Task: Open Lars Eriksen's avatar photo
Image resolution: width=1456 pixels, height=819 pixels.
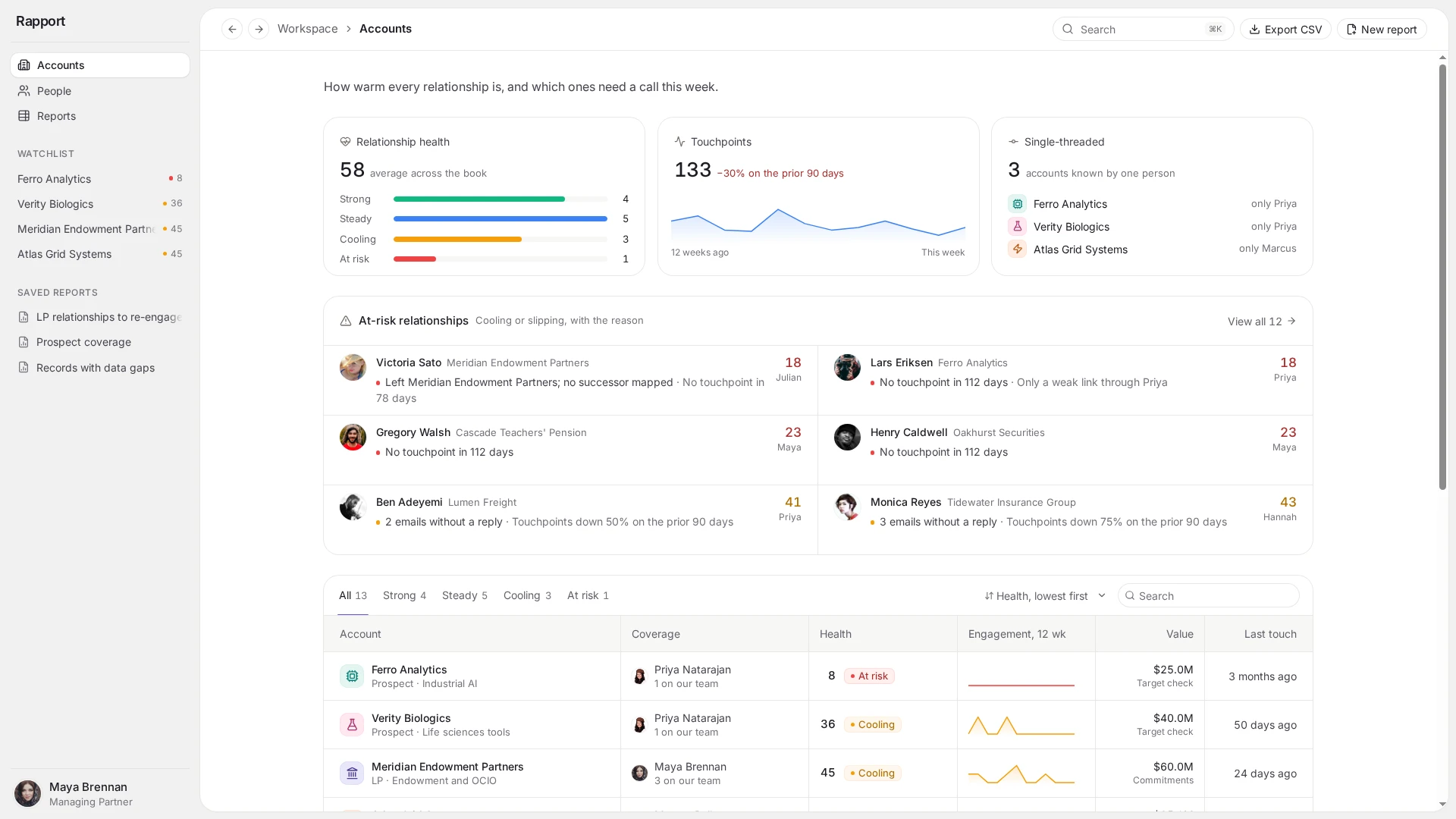Action: pos(847,368)
